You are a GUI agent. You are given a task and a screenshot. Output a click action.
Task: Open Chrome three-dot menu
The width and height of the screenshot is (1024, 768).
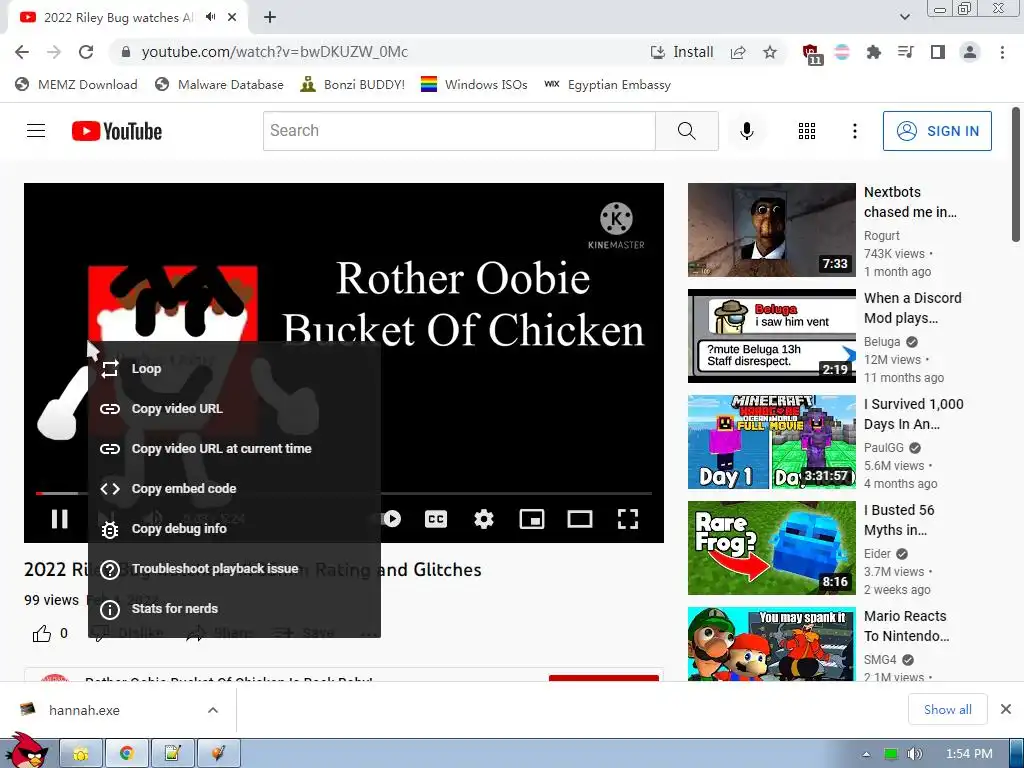coord(1002,52)
